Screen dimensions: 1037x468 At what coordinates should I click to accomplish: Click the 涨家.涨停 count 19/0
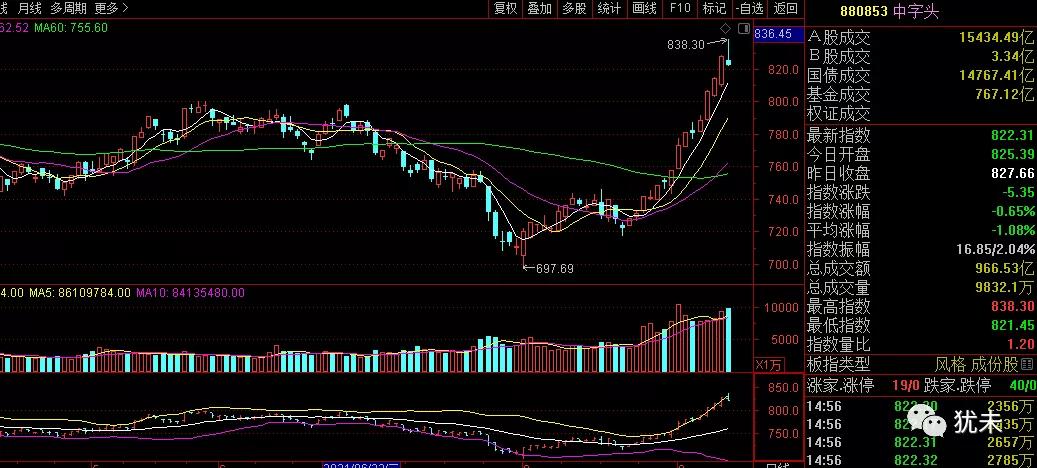905,385
